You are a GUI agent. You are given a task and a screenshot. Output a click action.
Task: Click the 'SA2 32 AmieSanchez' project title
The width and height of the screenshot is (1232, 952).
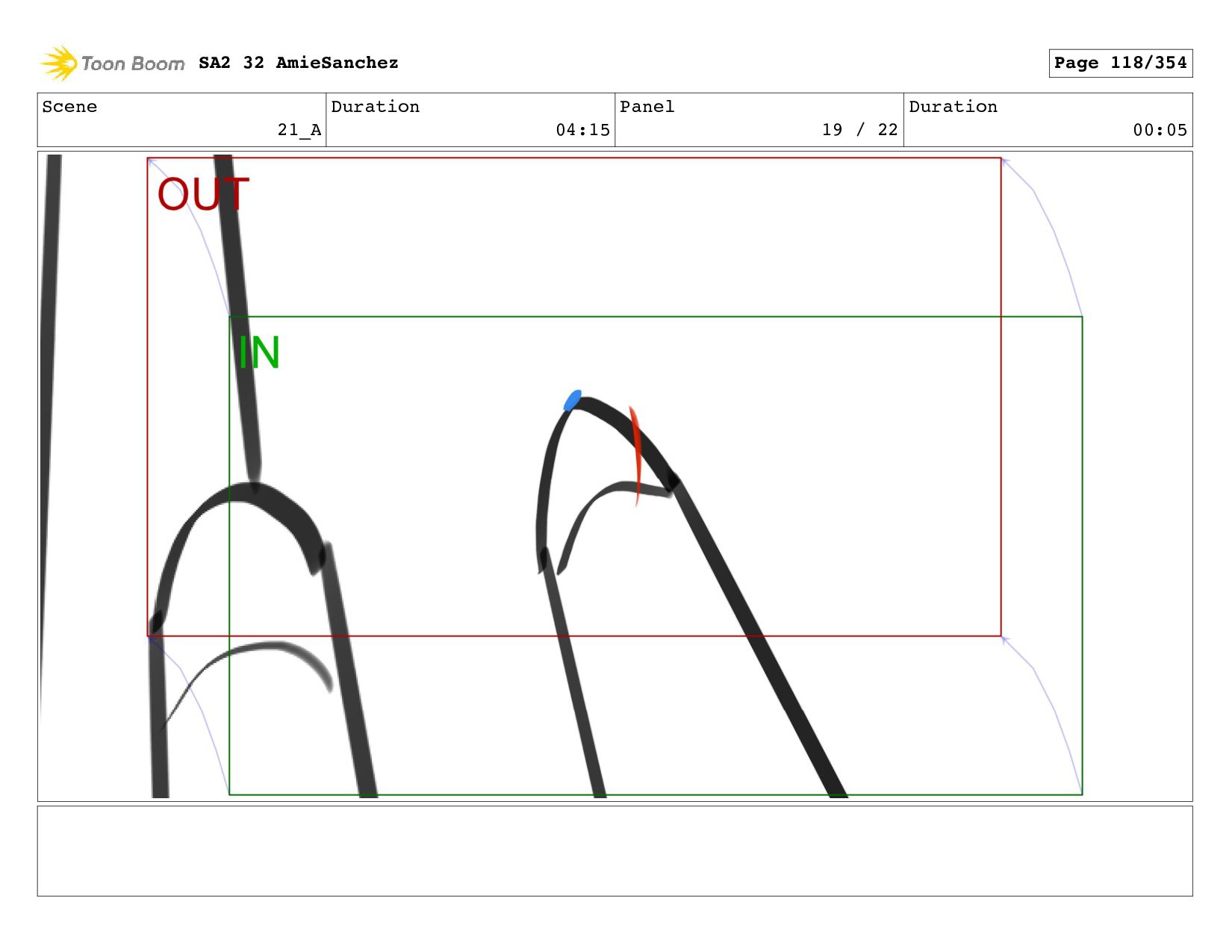pyautogui.click(x=299, y=63)
